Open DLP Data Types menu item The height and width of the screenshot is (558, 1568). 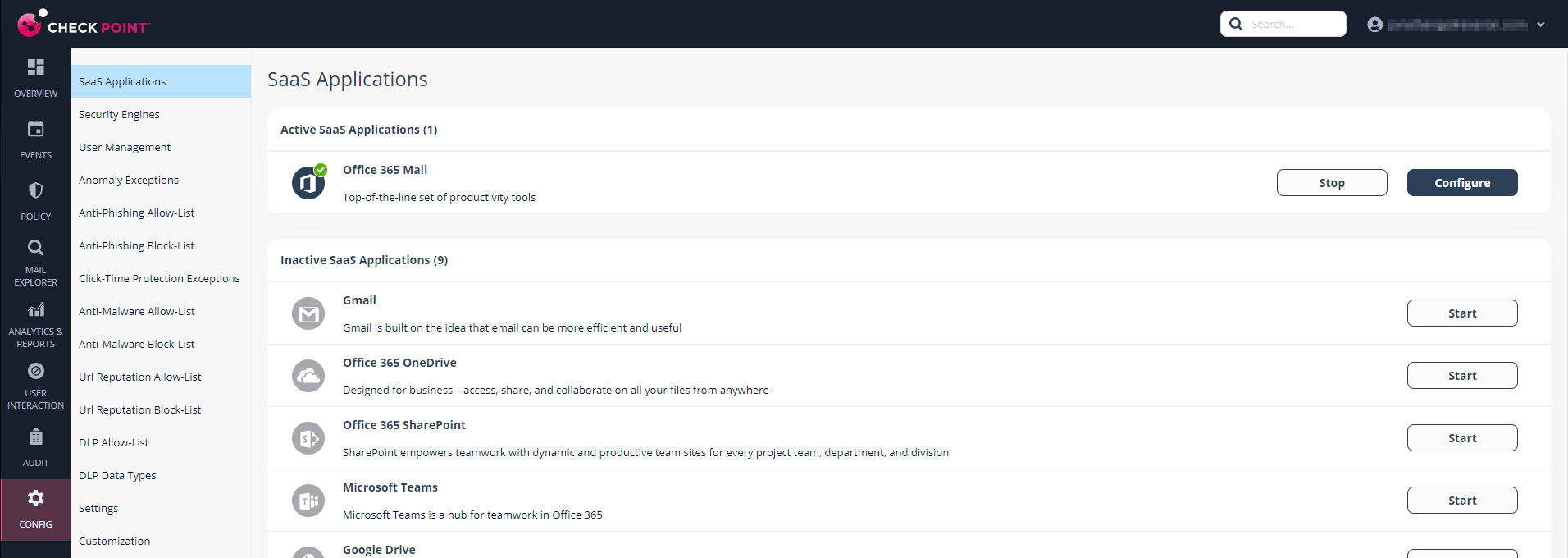coord(161,475)
